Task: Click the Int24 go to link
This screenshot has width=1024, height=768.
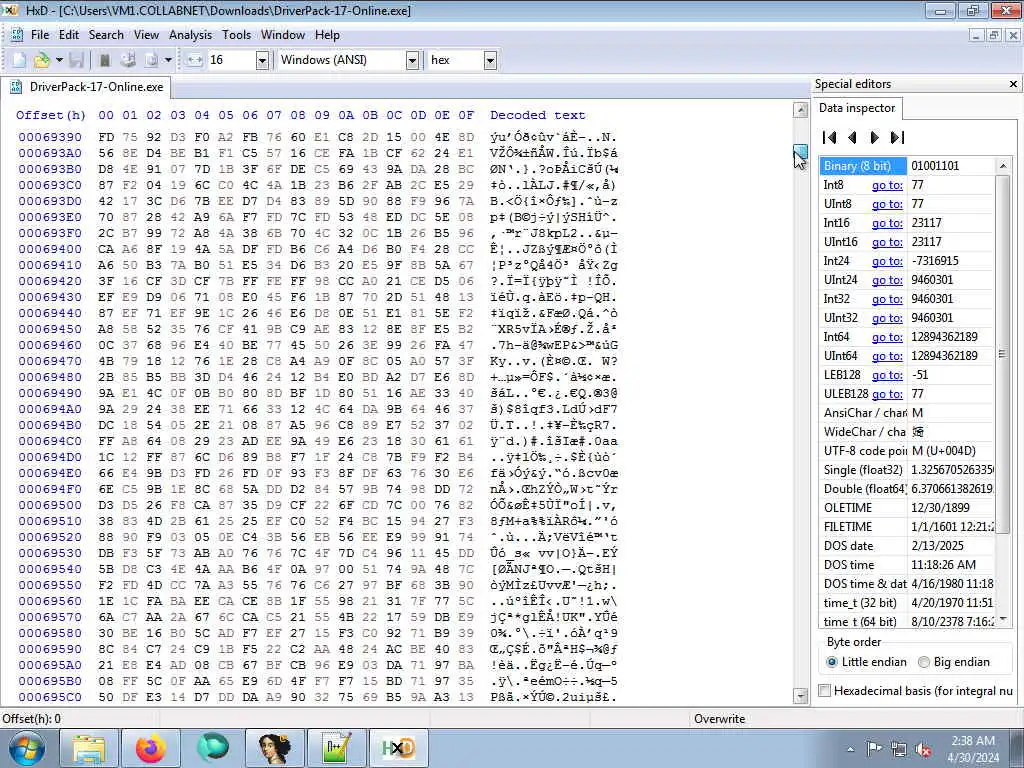Action: [887, 261]
